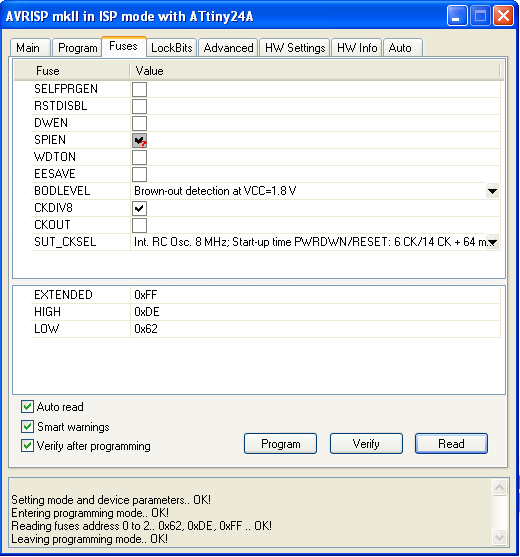Viewport: 520px width, 557px height.
Task: Click the Read fuses button
Action: 451,444
